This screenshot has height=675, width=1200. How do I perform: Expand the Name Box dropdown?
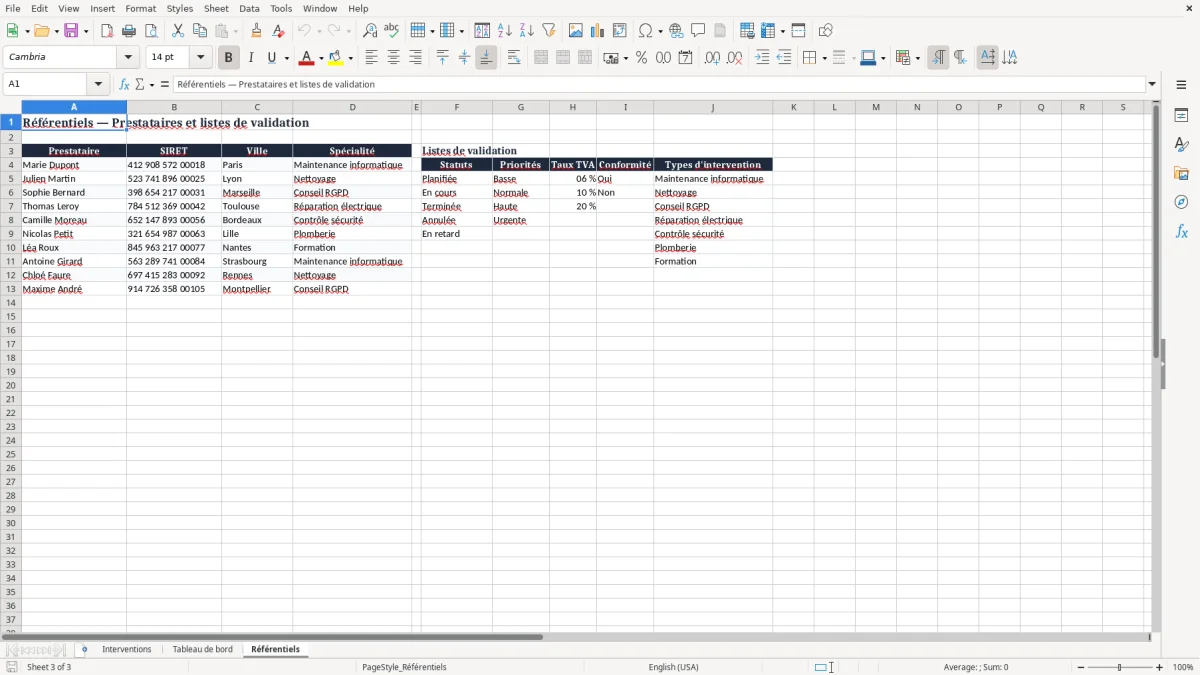point(98,85)
